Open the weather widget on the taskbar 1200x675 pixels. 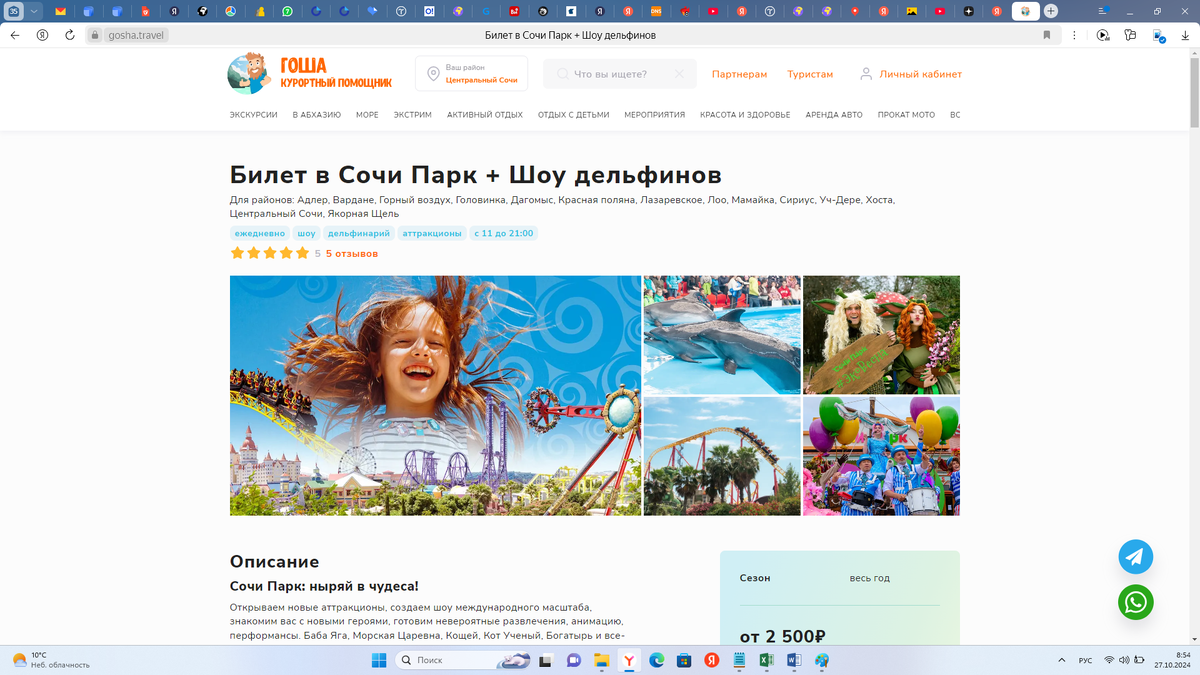(x=50, y=660)
